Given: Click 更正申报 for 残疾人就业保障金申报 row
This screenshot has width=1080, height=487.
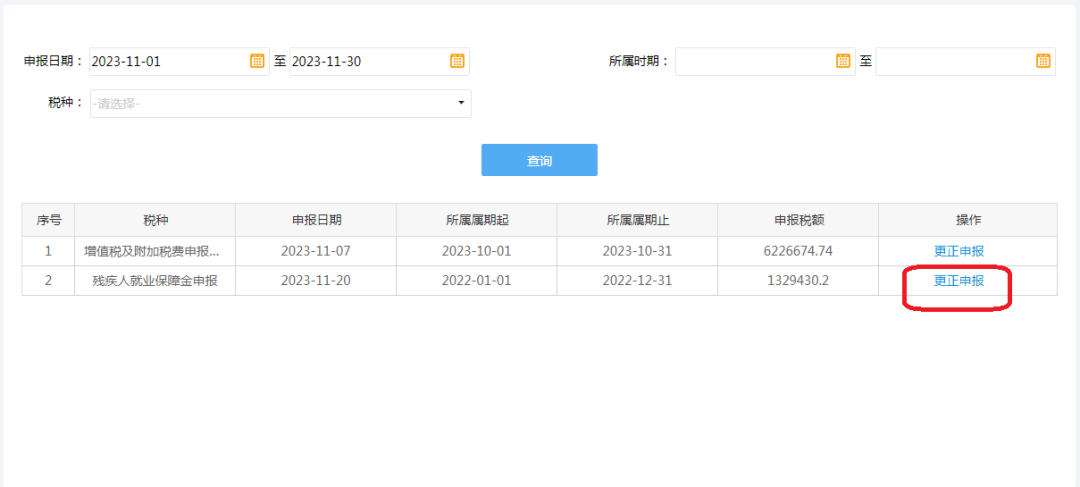Looking at the screenshot, I should pos(959,281).
